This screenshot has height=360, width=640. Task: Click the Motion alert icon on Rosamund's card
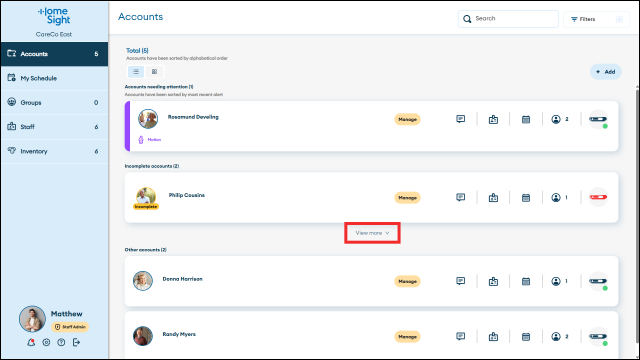tap(141, 140)
